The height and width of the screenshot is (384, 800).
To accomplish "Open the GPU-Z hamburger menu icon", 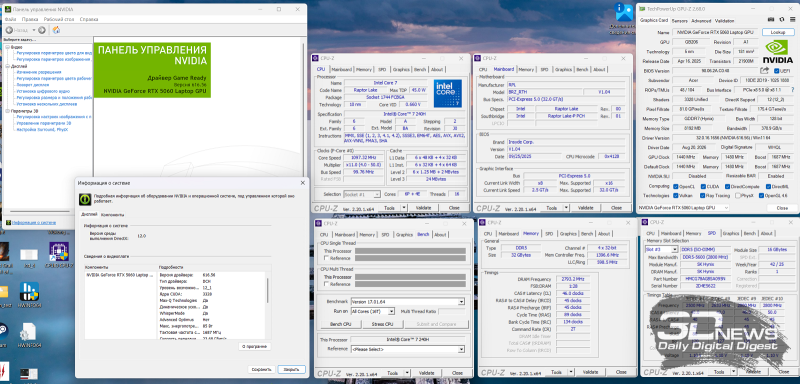I will point(793,20).
